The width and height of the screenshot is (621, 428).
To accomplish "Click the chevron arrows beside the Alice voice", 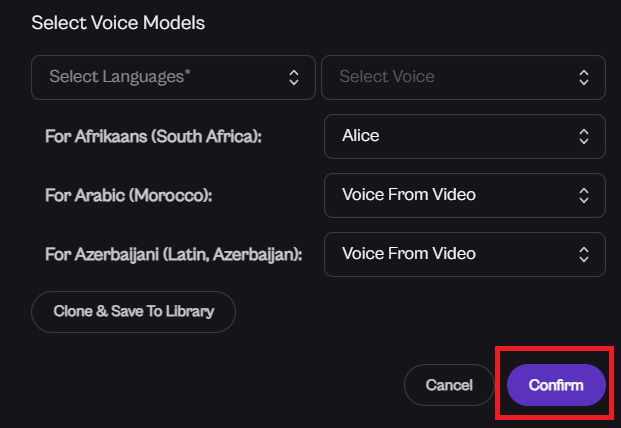I will [x=584, y=136].
